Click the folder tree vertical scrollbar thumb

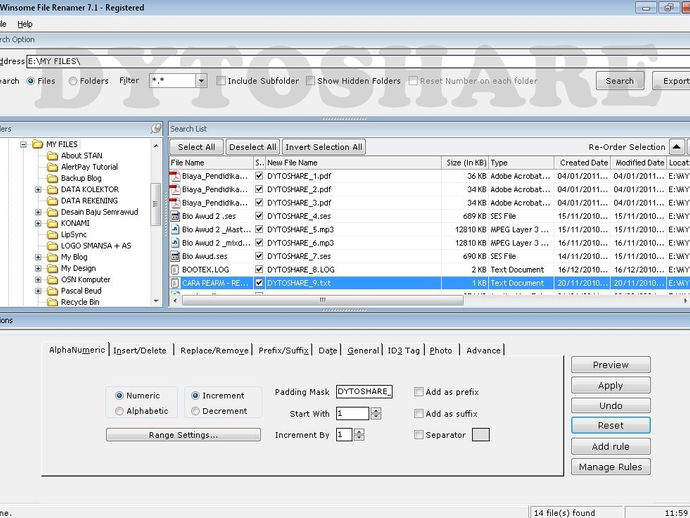155,204
